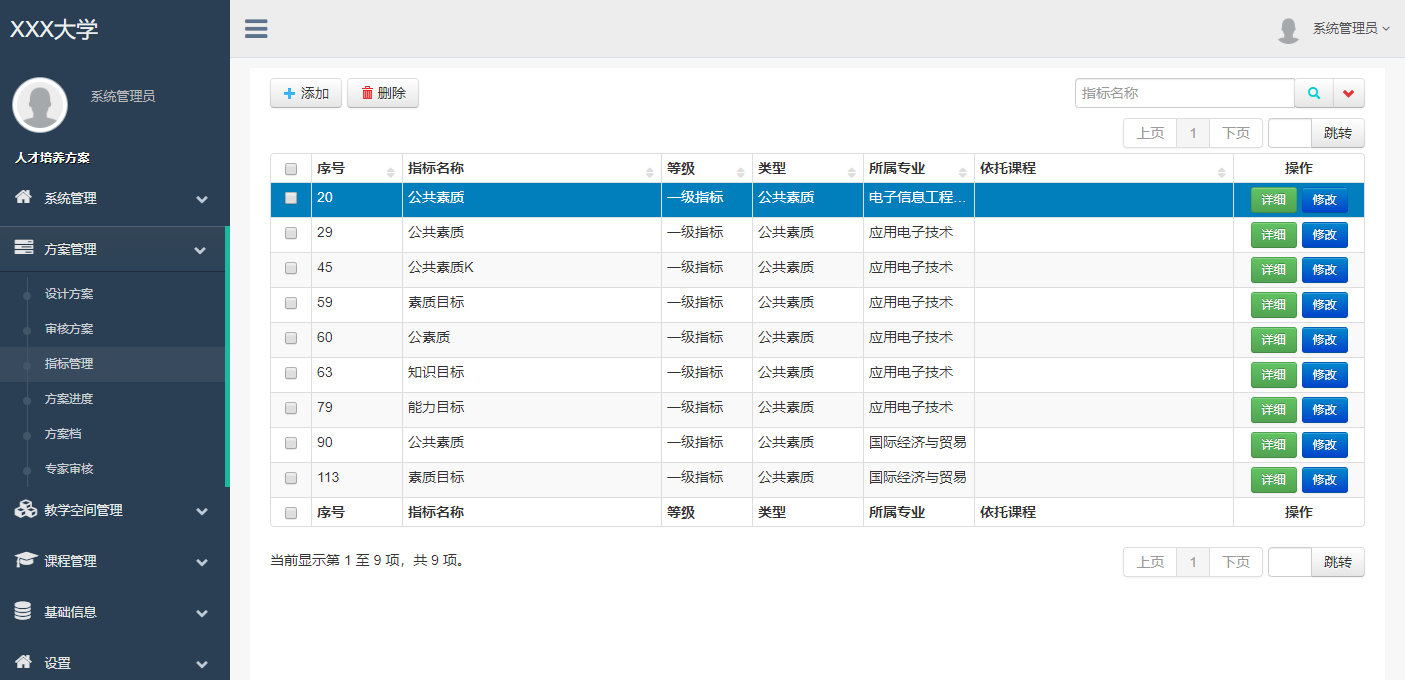The image size is (1405, 680).
Task: Sort by 类型 column sort arrows
Action: point(852,172)
